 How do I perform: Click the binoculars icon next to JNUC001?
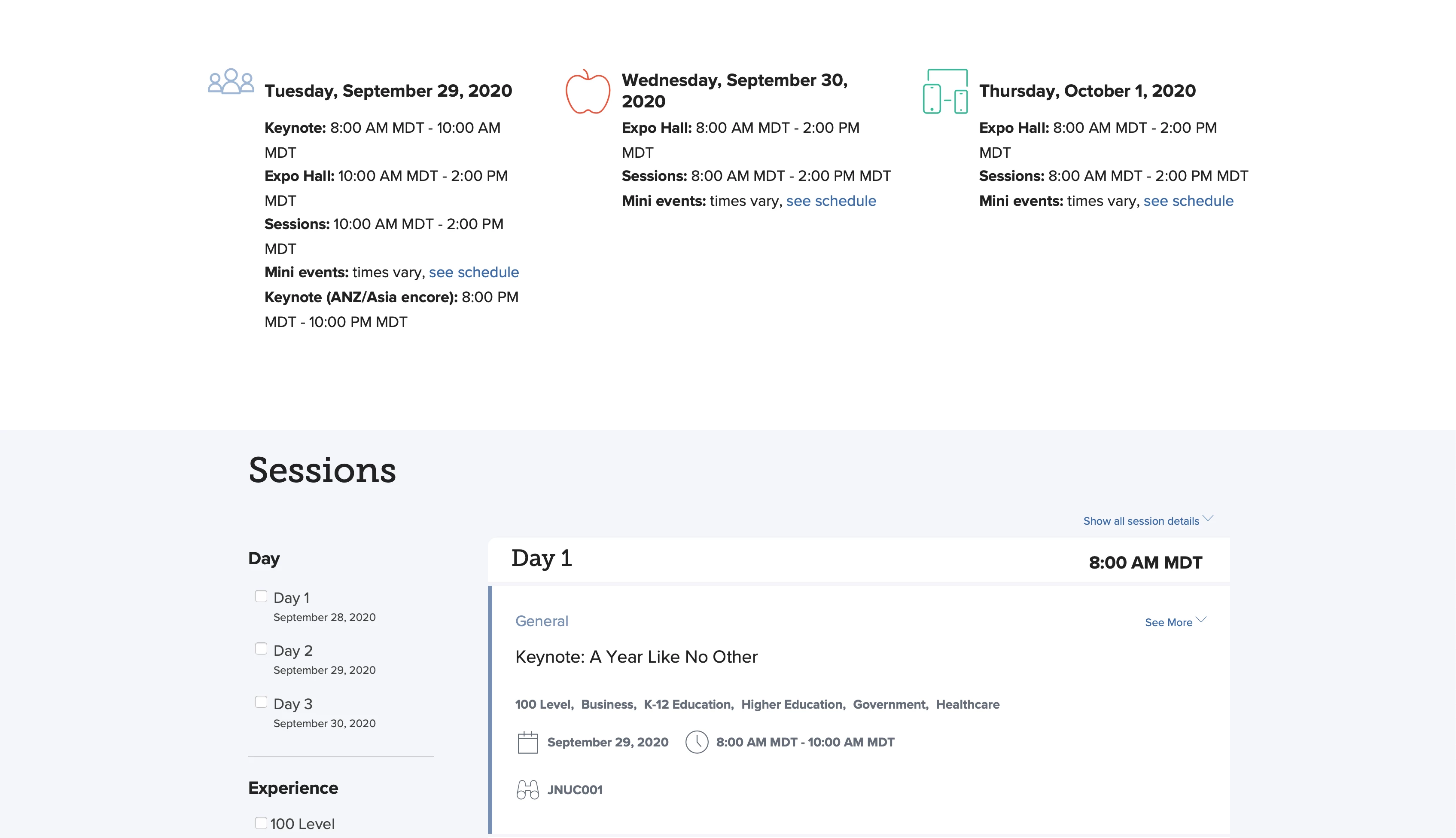pos(527,790)
